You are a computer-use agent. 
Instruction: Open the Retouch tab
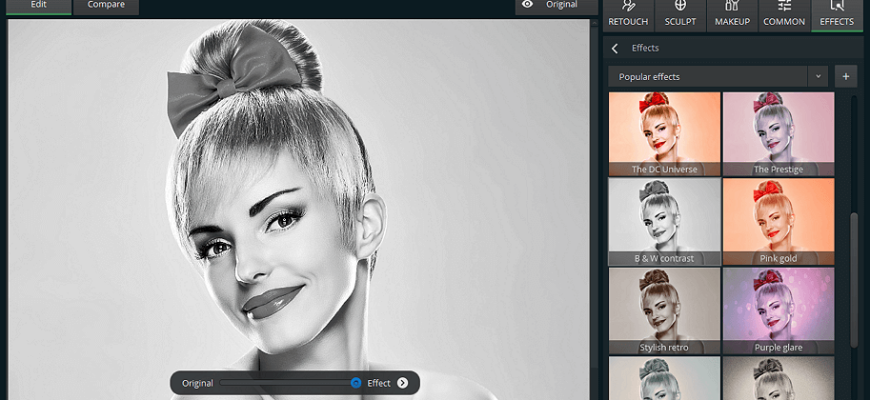pos(628,15)
